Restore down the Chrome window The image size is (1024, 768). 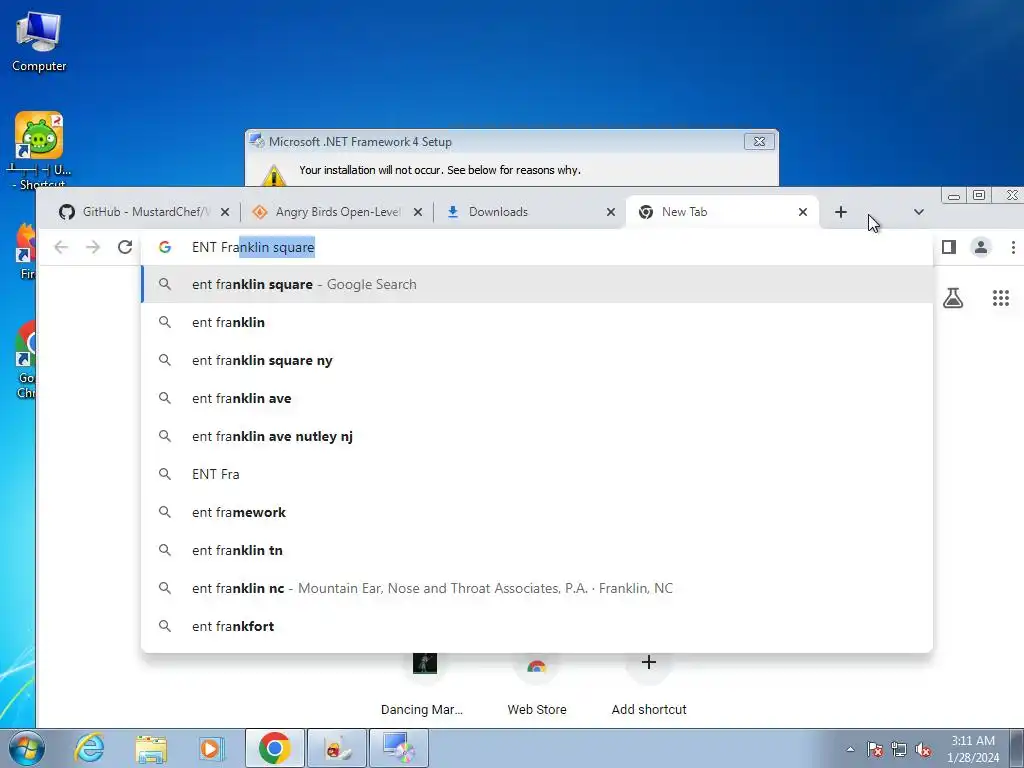click(979, 195)
